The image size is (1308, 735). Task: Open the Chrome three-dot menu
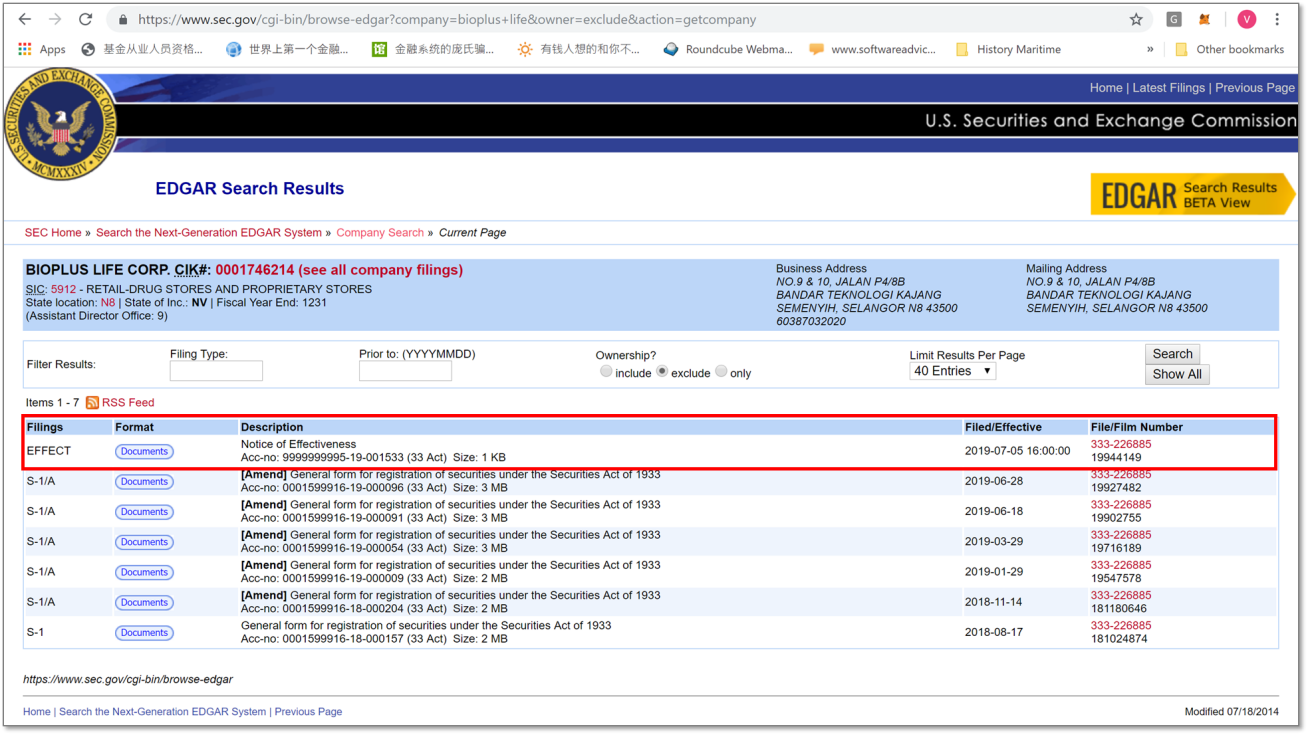(x=1277, y=19)
